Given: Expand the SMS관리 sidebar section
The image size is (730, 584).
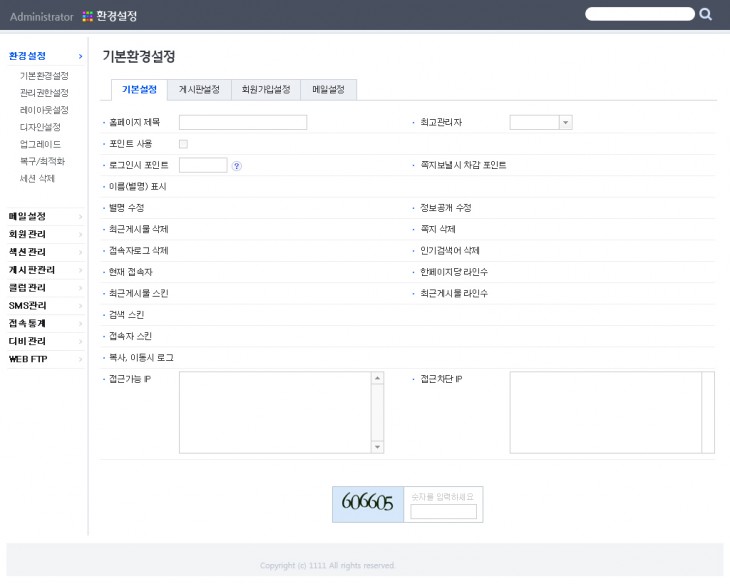Looking at the screenshot, I should 45,306.
